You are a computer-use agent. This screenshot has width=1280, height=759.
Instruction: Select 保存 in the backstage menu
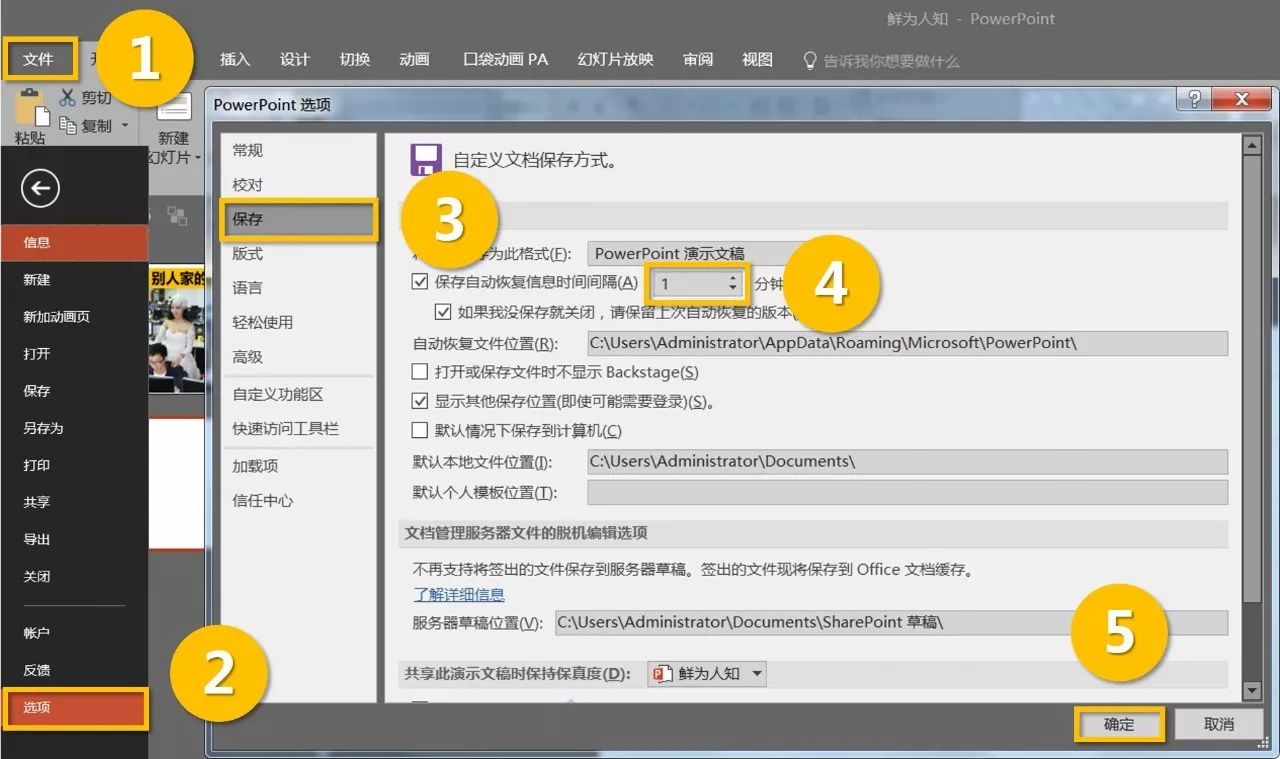pos(74,391)
